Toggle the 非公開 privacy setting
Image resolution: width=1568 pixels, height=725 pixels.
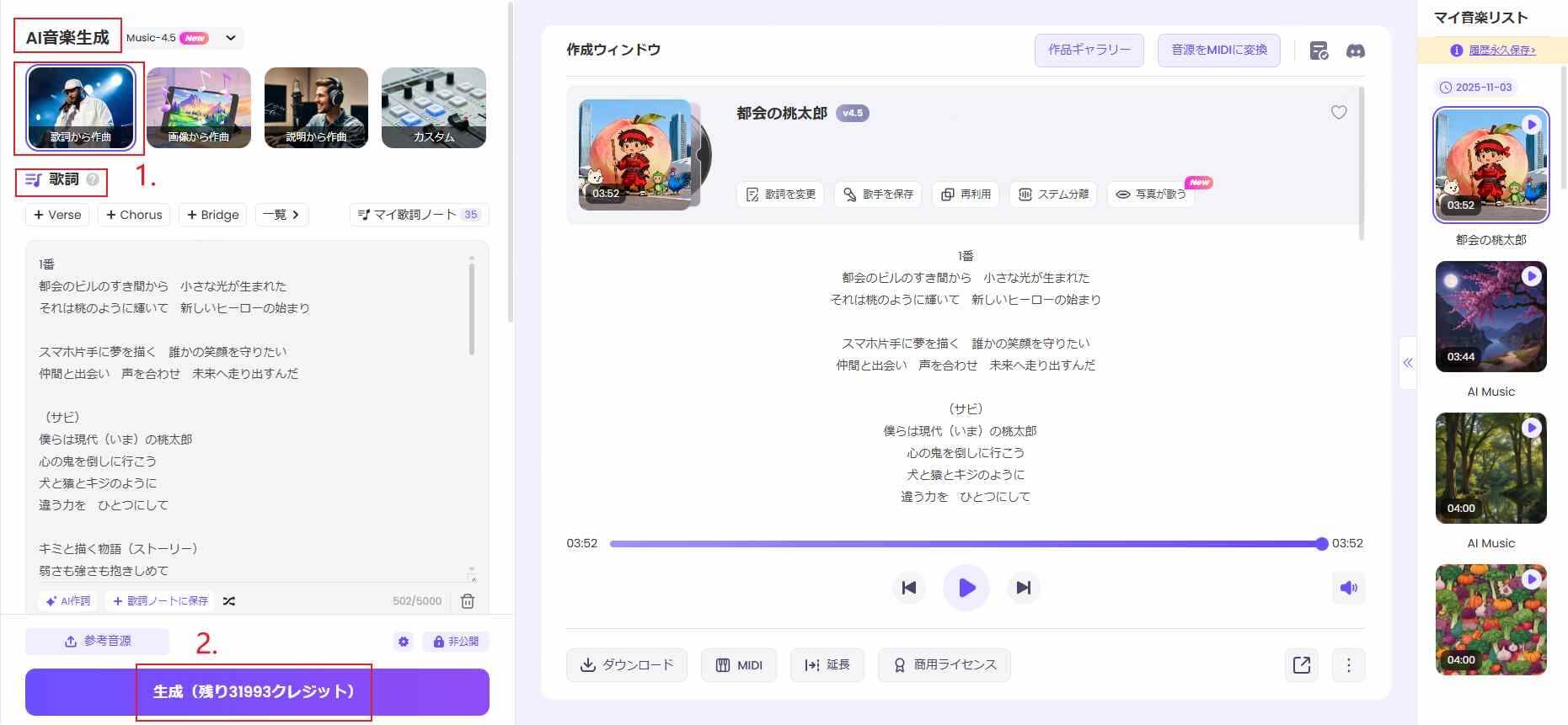(x=456, y=642)
